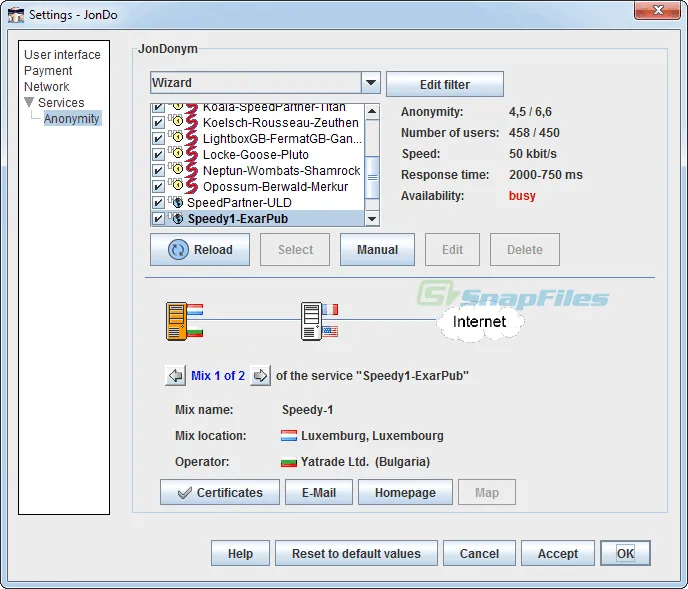Click the Internet cloud icon

[x=480, y=322]
